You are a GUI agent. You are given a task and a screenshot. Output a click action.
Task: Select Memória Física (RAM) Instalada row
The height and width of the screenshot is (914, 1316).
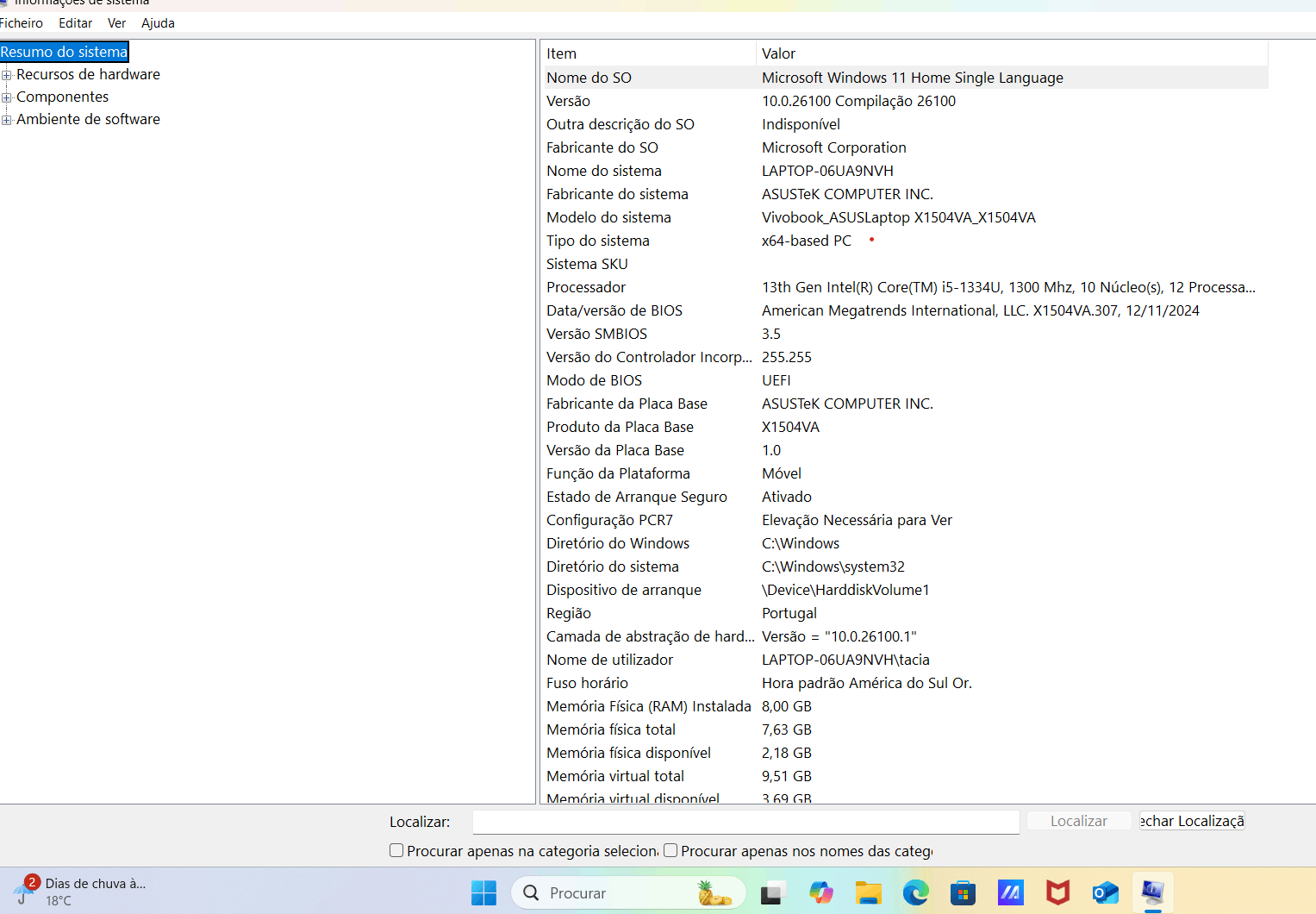(x=905, y=706)
